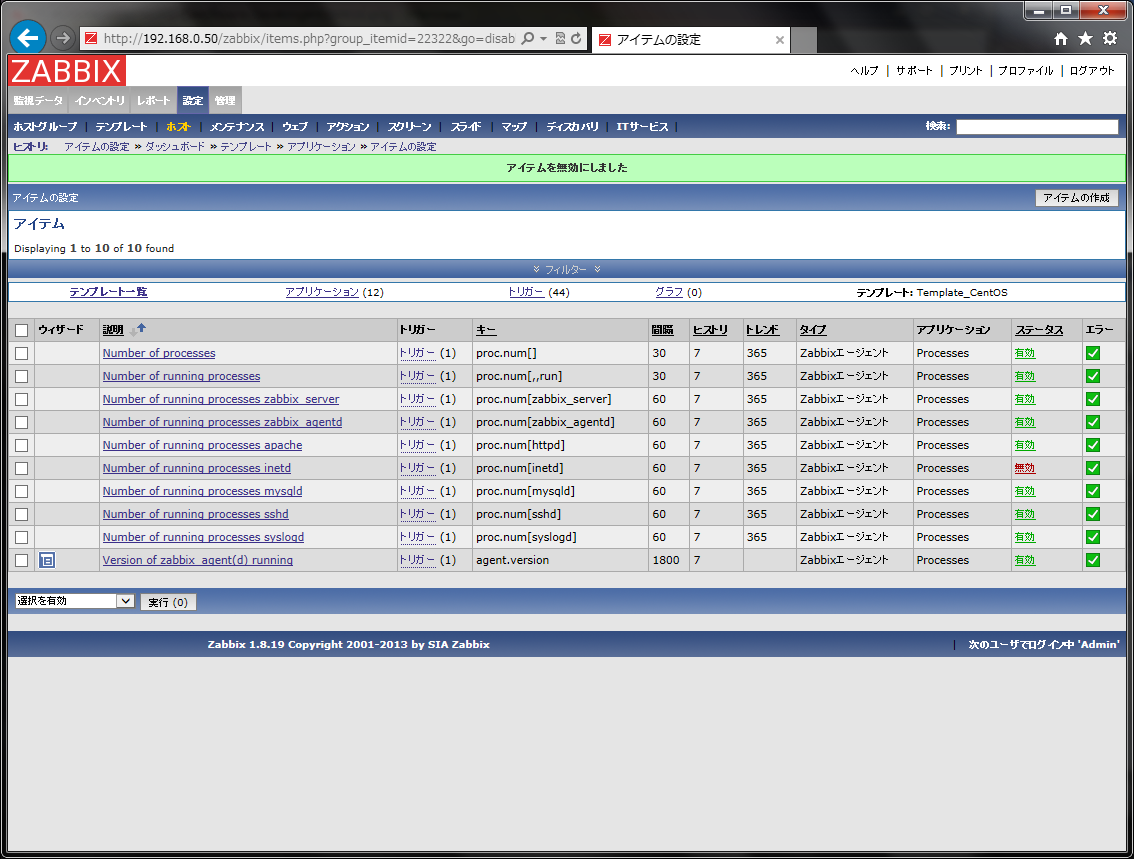Open the プロファイル link
This screenshot has height=859, width=1134.
[x=1026, y=70]
